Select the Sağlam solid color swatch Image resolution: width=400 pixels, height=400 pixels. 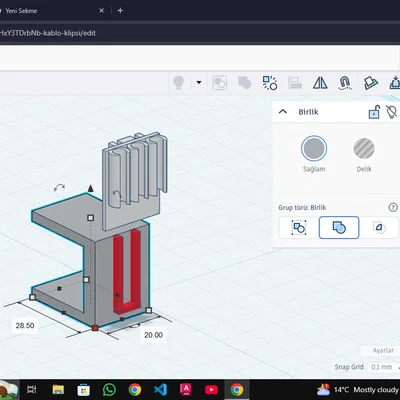coord(314,148)
